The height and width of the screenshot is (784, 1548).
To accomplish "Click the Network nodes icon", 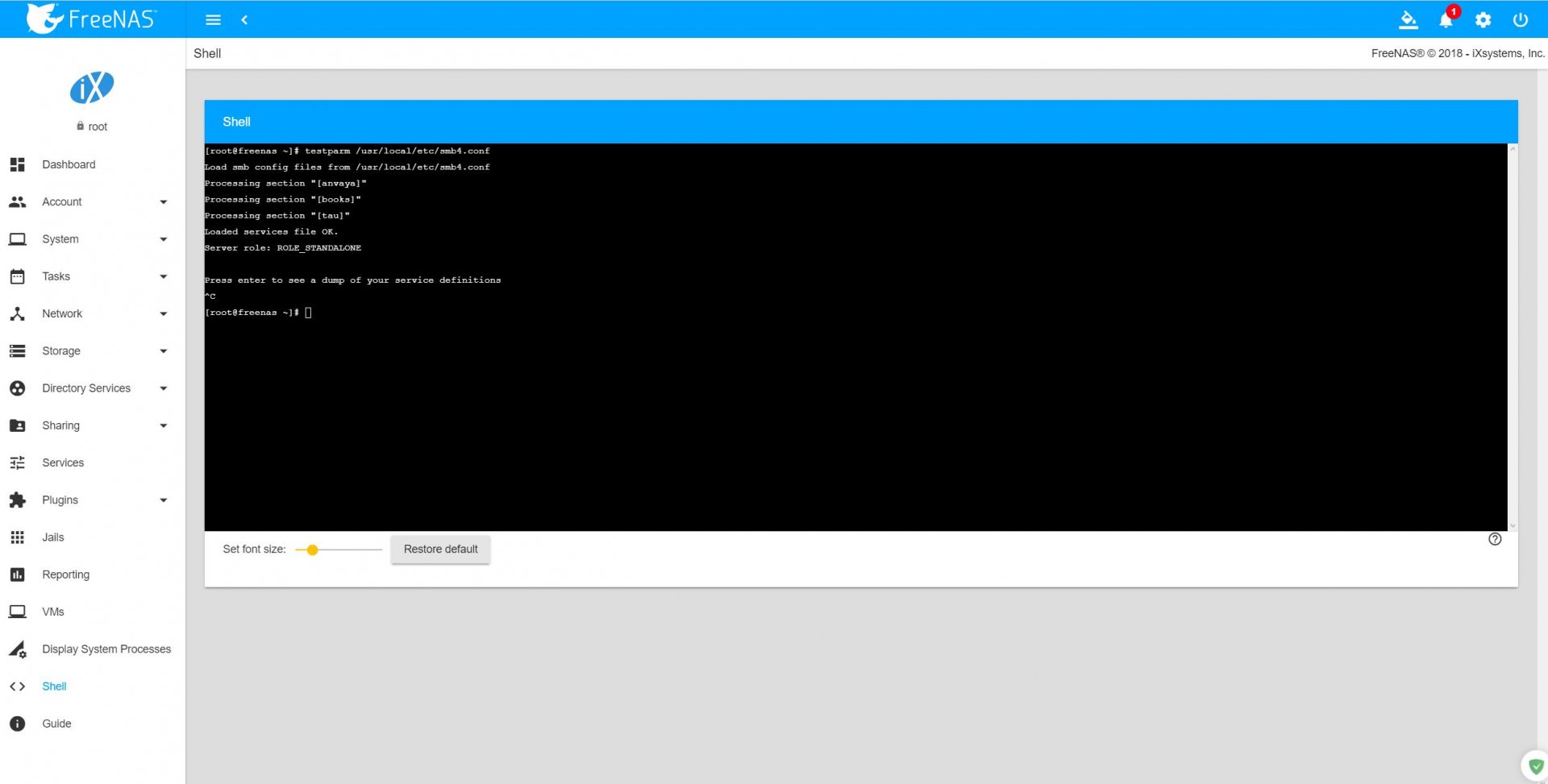I will (x=17, y=313).
